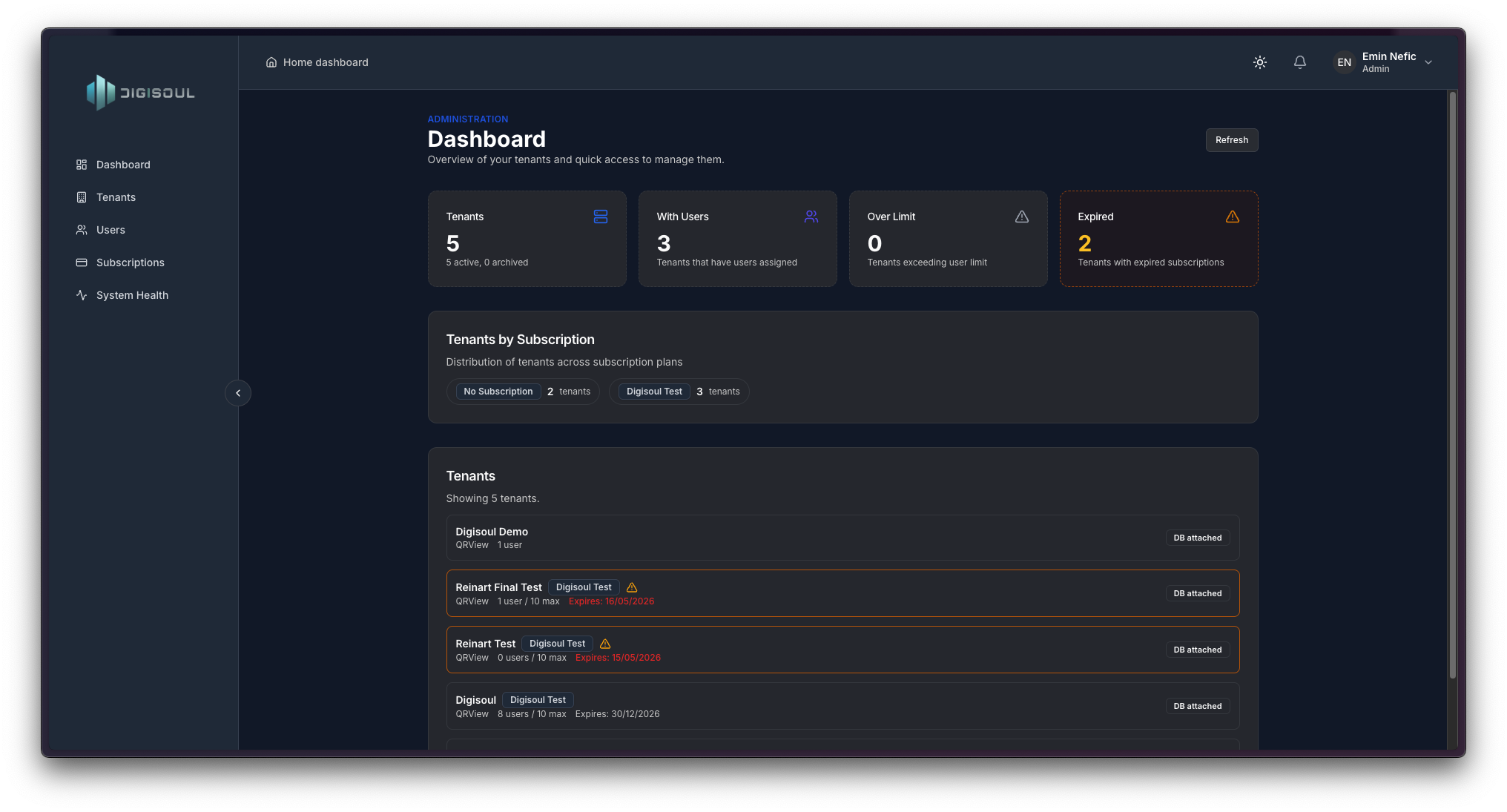Click warning icon next to Reinart Test
The width and height of the screenshot is (1507, 812).
(605, 644)
